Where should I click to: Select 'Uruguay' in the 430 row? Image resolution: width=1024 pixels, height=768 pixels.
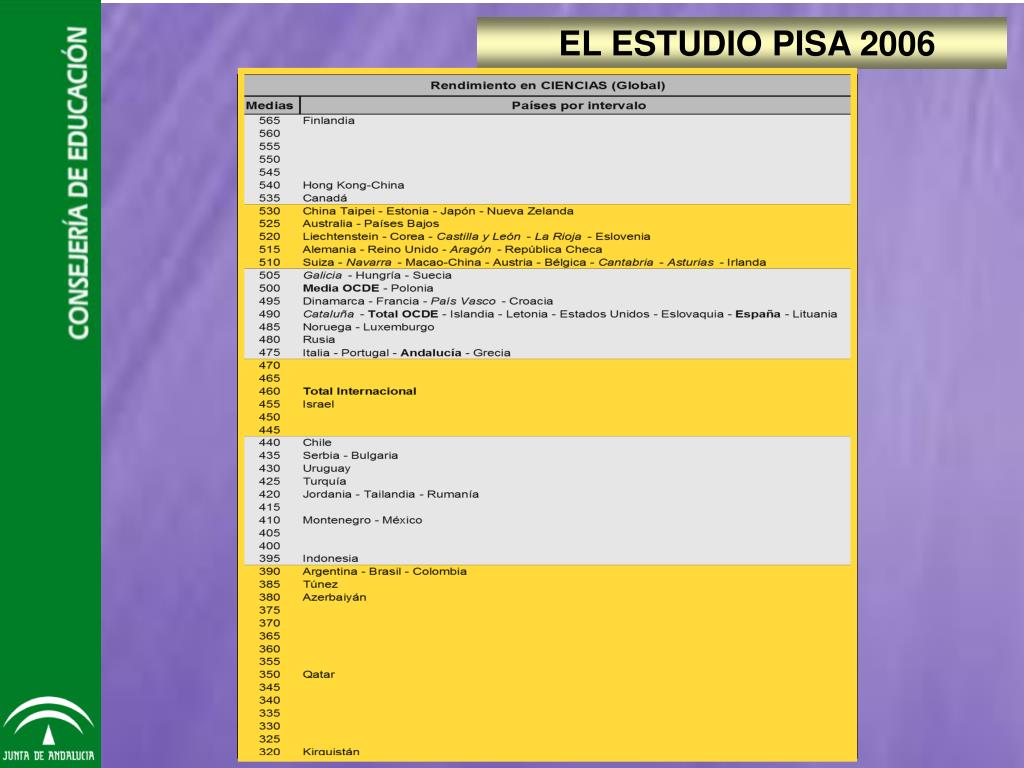327,469
